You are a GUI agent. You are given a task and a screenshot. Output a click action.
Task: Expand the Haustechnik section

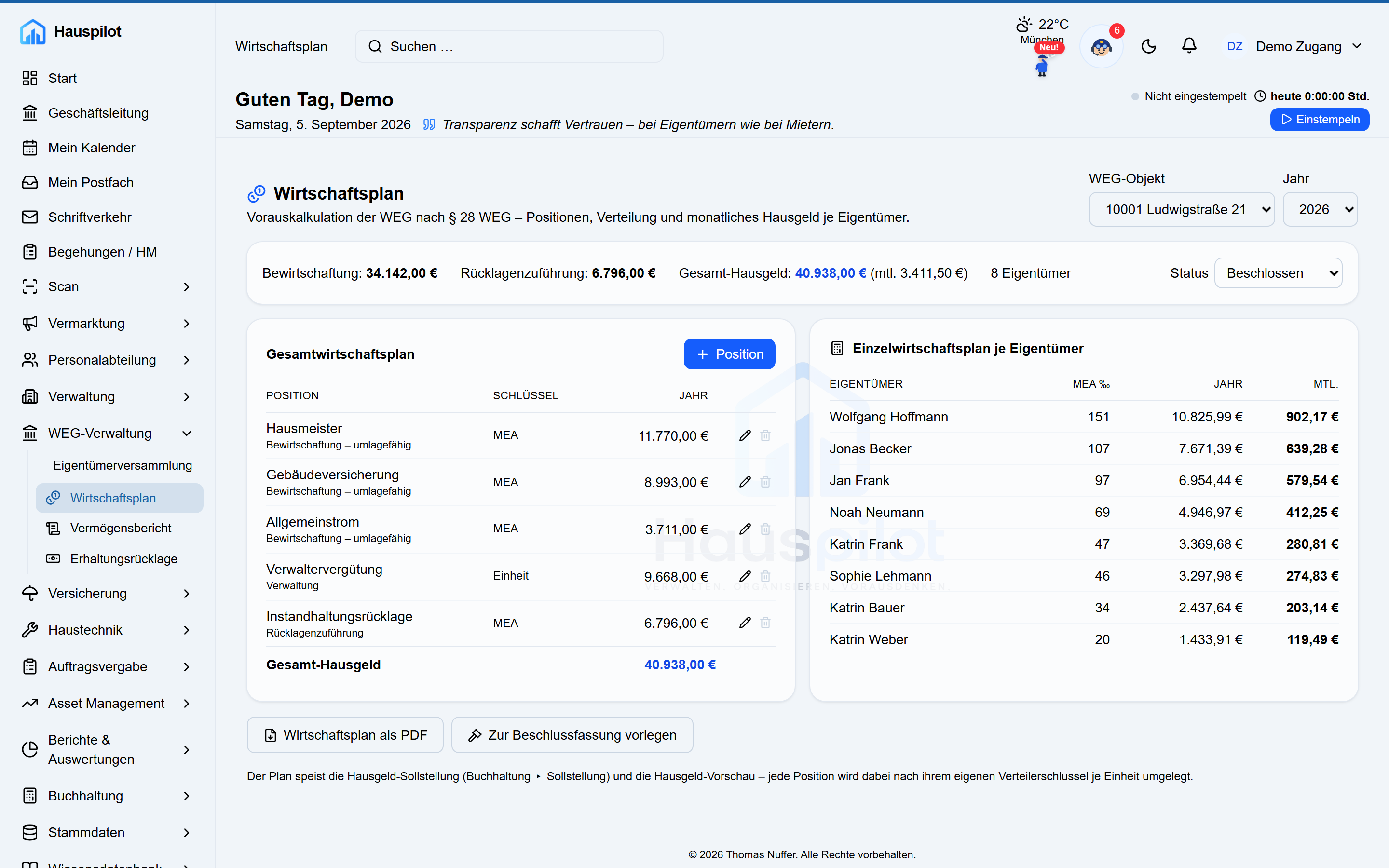[107, 630]
